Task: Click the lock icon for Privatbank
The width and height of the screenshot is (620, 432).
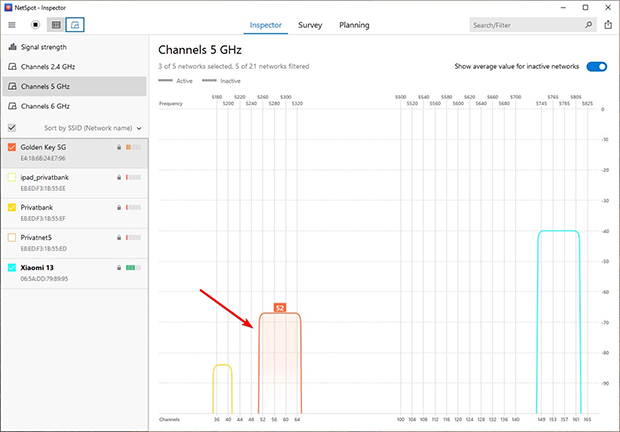Action: pyautogui.click(x=119, y=208)
